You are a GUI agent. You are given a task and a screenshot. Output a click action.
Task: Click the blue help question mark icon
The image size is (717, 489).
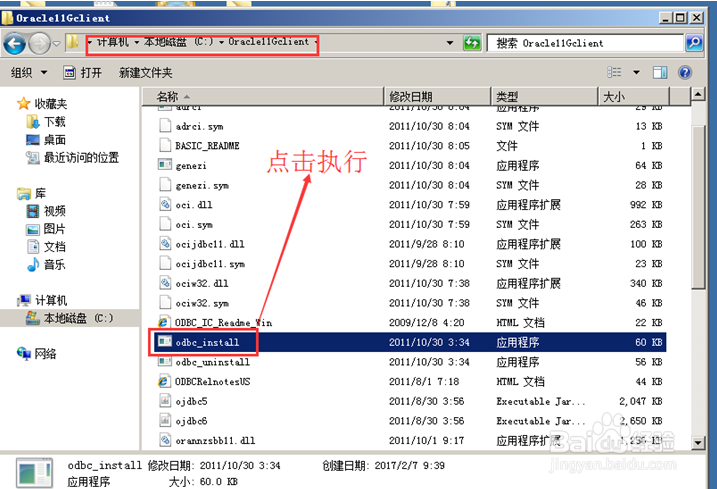coord(685,72)
